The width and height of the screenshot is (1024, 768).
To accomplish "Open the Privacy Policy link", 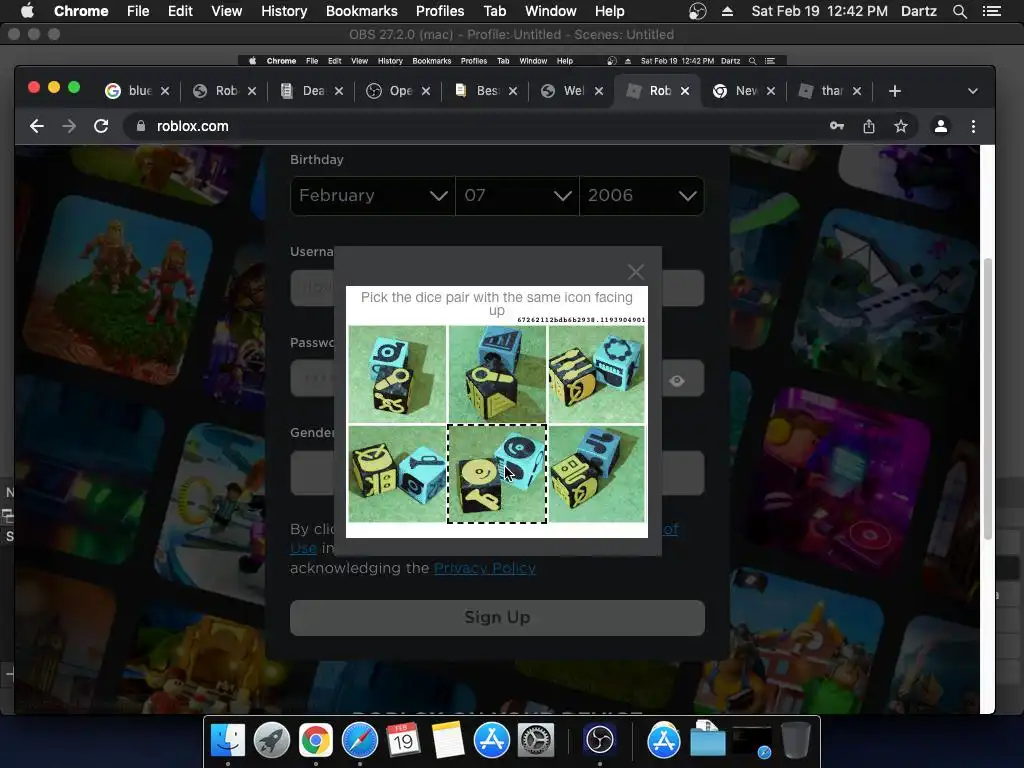I will coord(485,568).
